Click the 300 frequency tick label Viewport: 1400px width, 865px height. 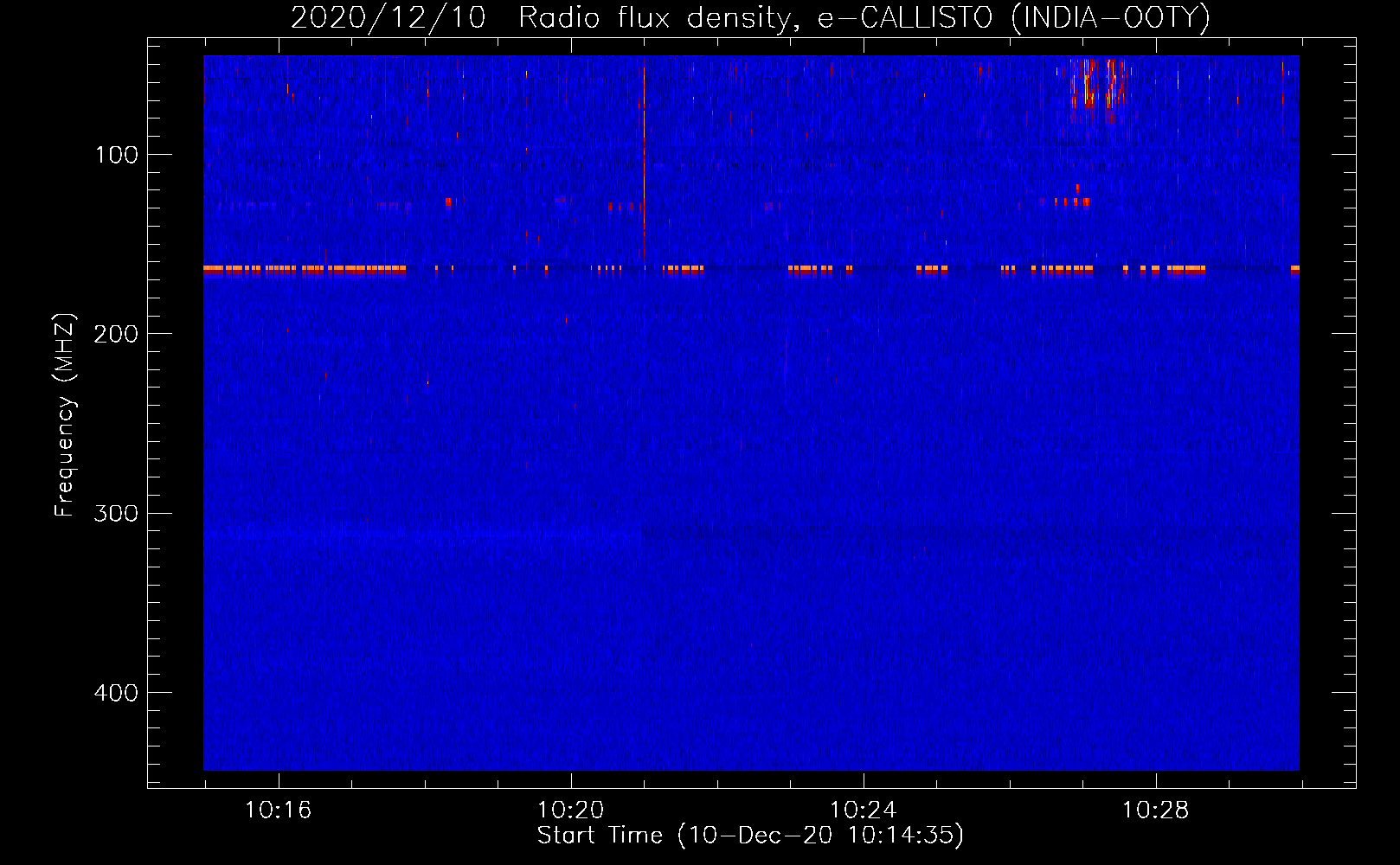pyautogui.click(x=116, y=514)
